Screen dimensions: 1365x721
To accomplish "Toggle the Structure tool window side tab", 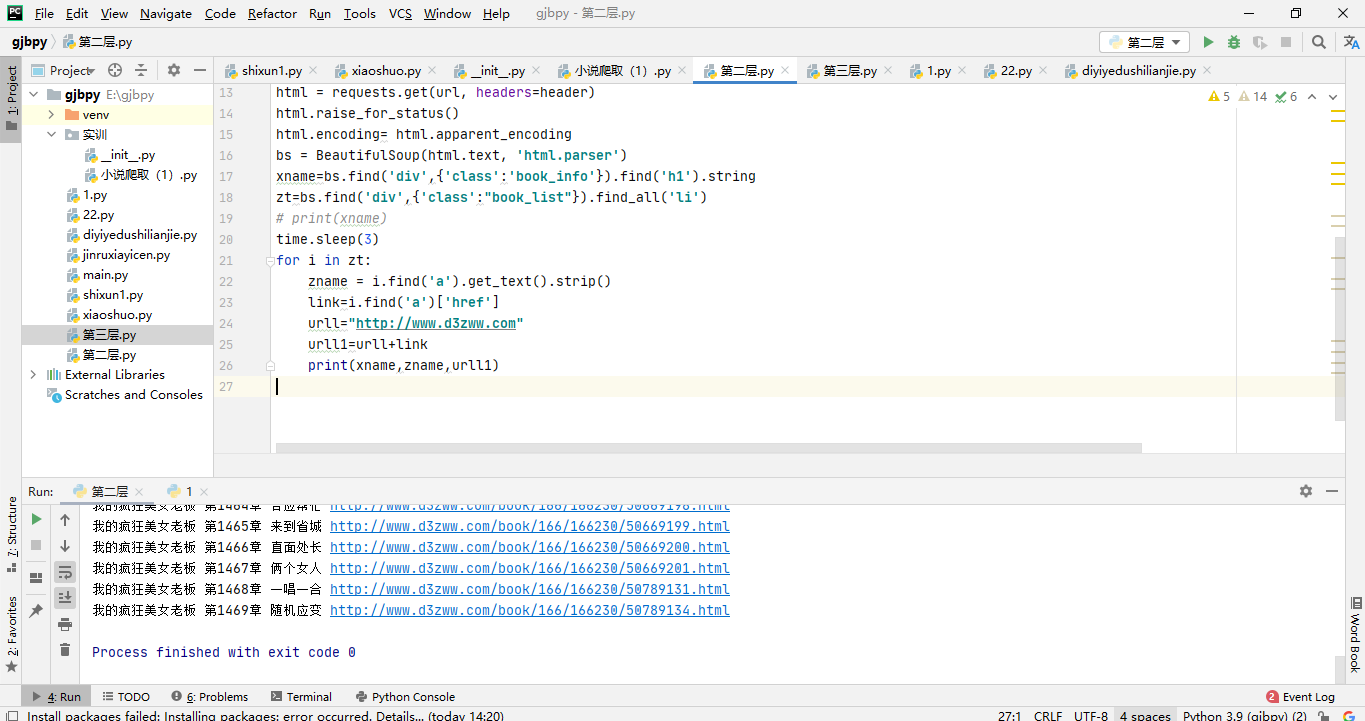I will pyautogui.click(x=11, y=535).
